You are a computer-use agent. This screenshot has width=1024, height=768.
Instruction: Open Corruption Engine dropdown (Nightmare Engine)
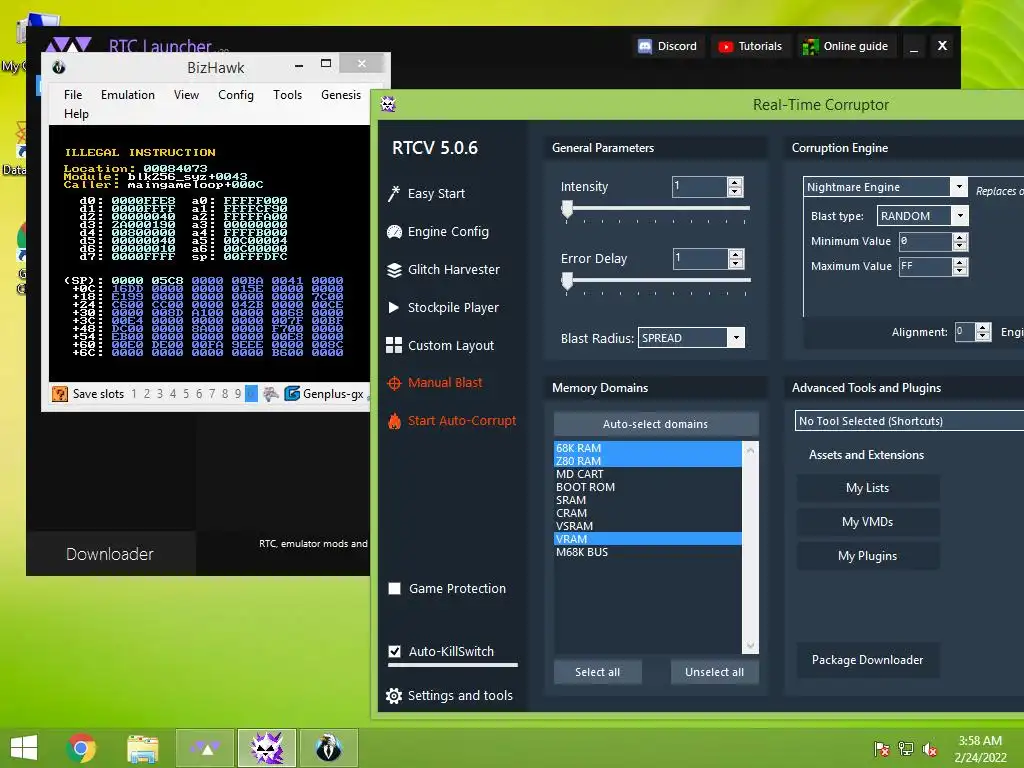pos(959,187)
